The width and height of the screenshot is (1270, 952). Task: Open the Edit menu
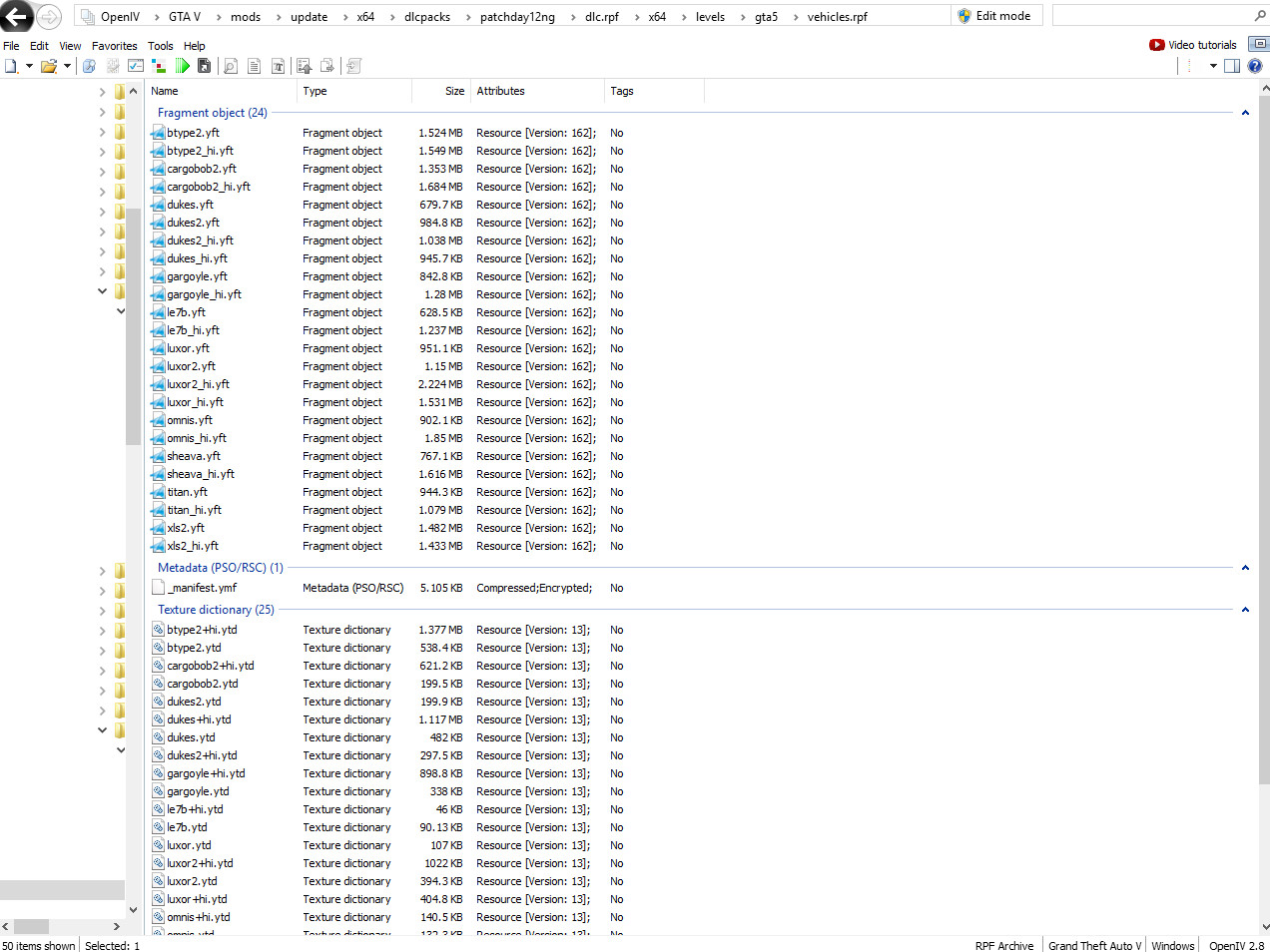[x=39, y=46]
